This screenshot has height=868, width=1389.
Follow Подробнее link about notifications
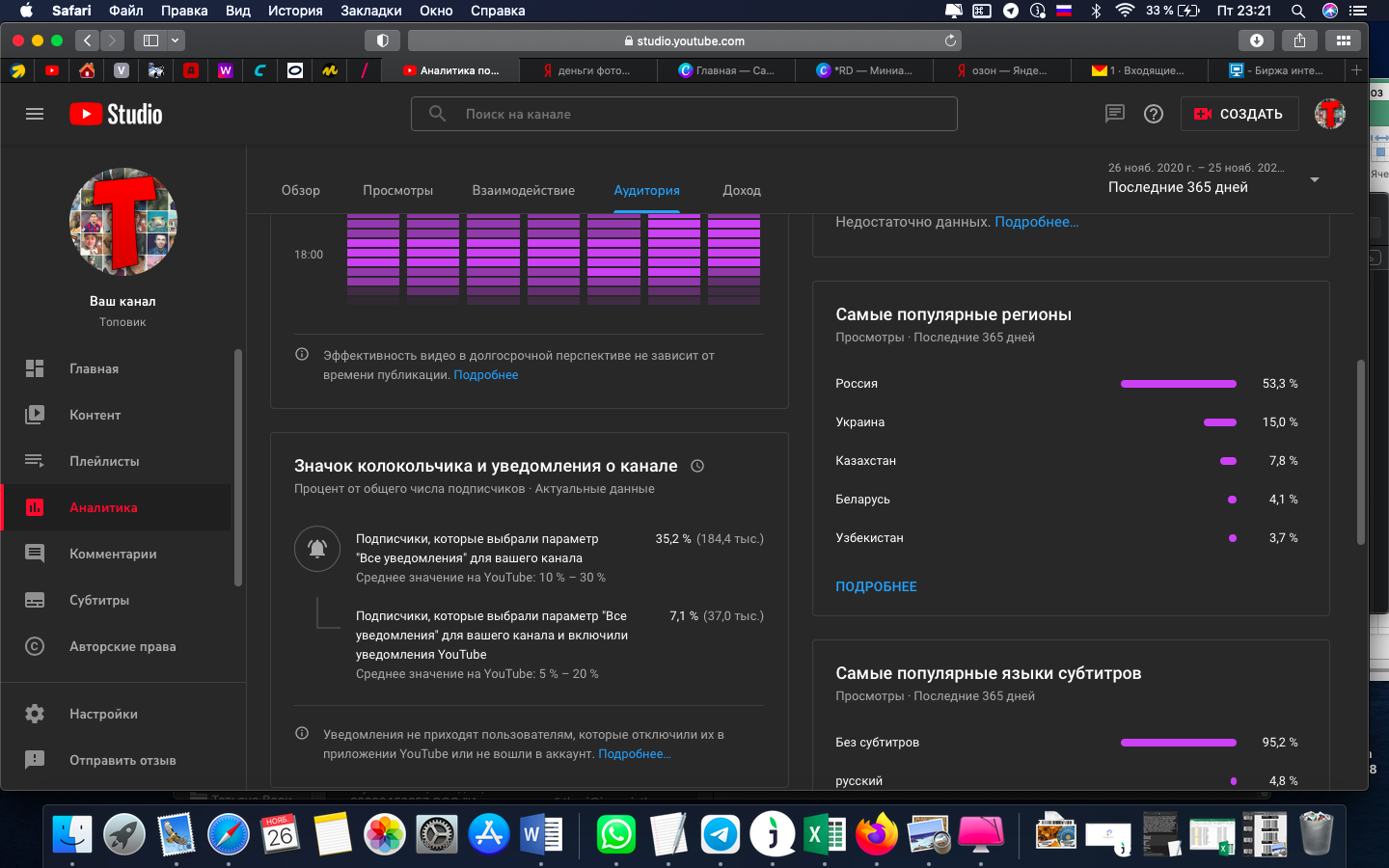tap(635, 754)
